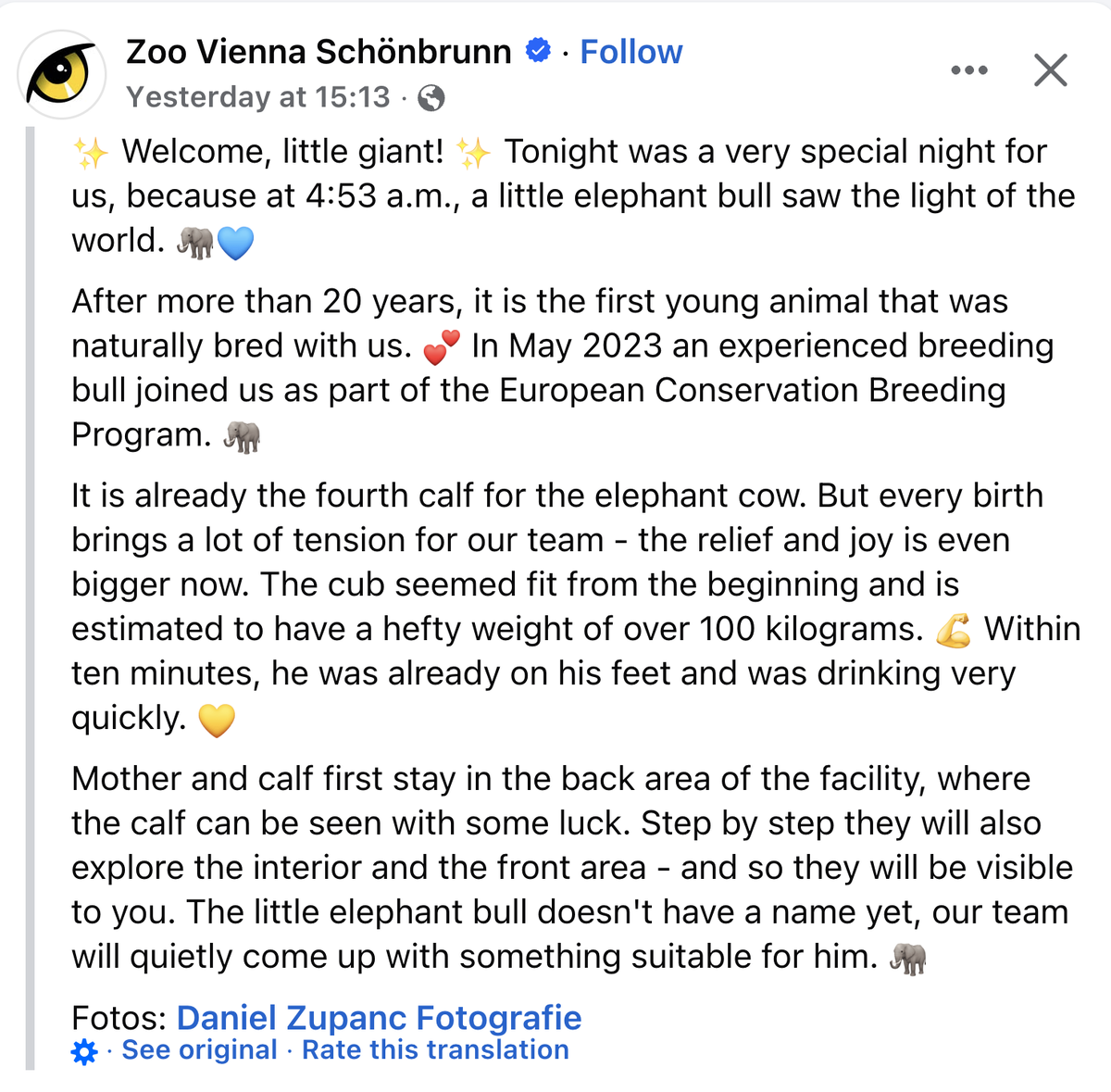Click the 'Welcome, little giant!' post text

(283, 151)
